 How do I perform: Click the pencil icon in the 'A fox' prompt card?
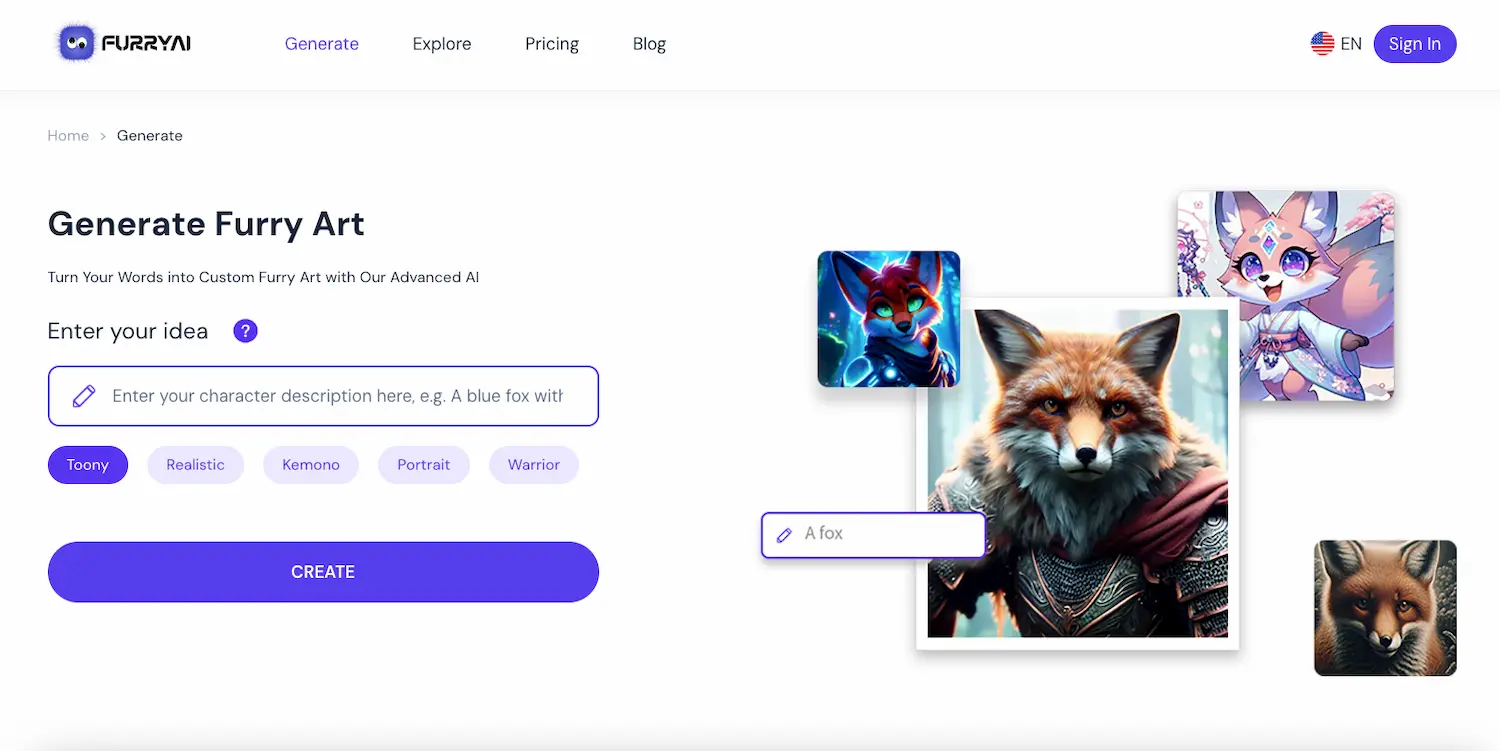pyautogui.click(x=784, y=535)
